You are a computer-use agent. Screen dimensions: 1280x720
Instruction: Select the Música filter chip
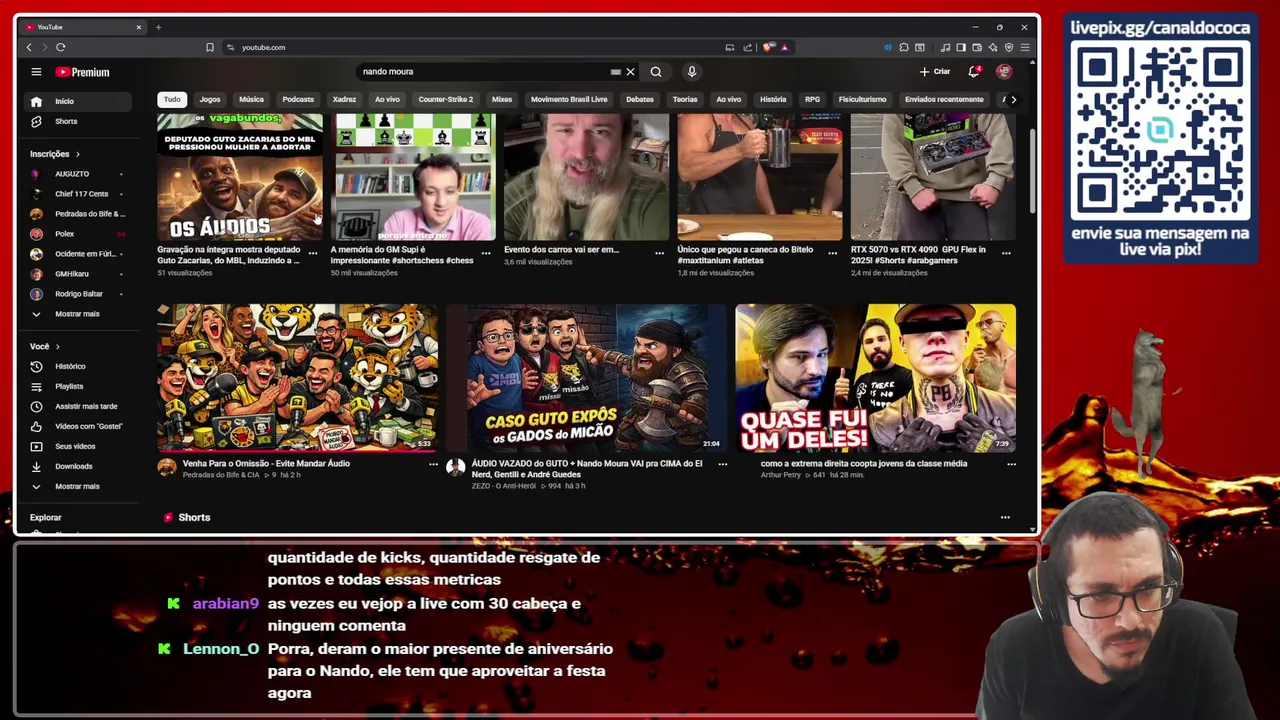[x=251, y=99]
